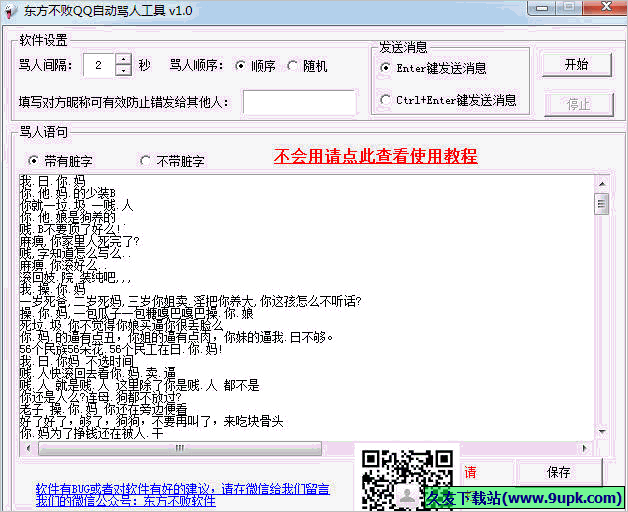This screenshot has width=628, height=512.
Task: Click the vertical scrollbar up arrow
Action: point(602,184)
